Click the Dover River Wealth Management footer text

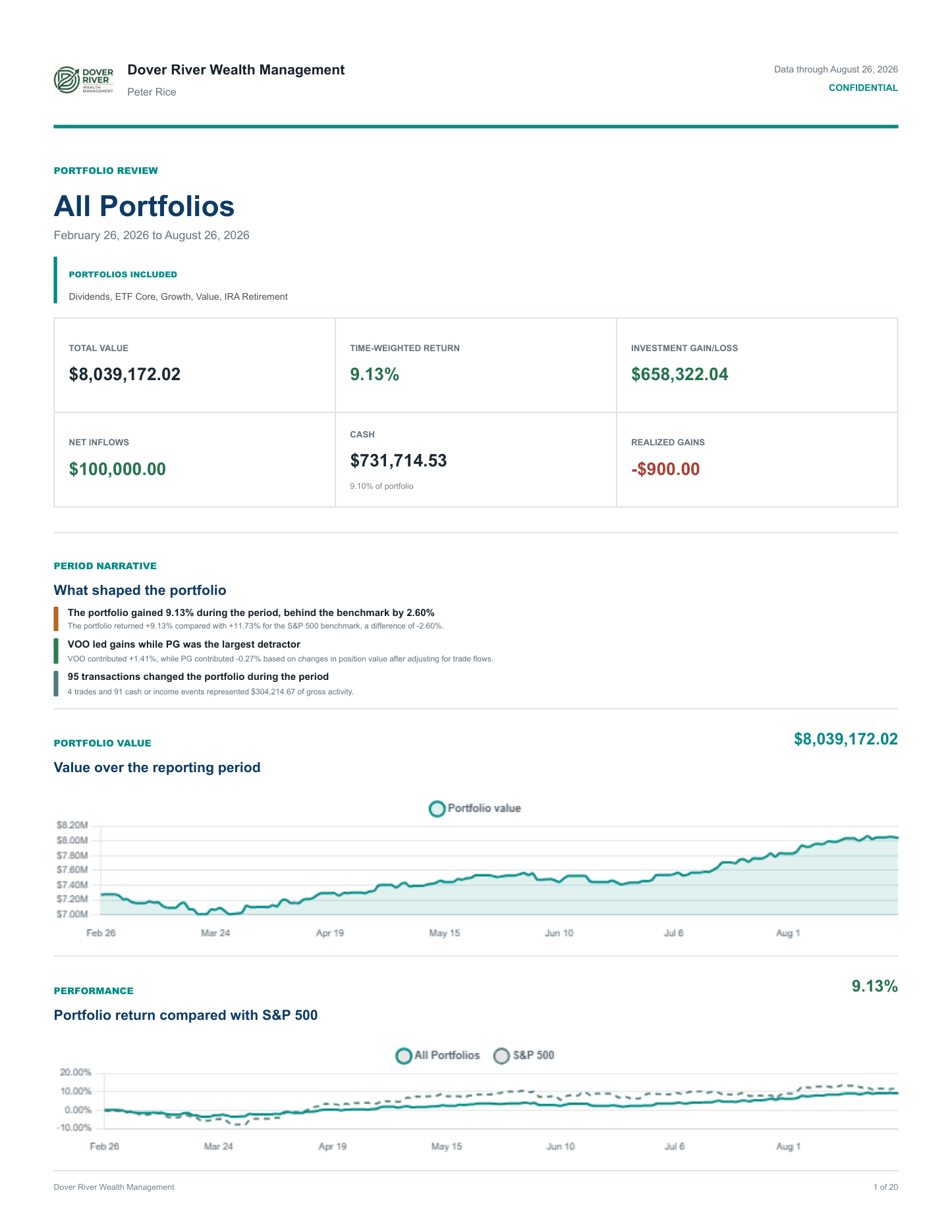point(114,1187)
